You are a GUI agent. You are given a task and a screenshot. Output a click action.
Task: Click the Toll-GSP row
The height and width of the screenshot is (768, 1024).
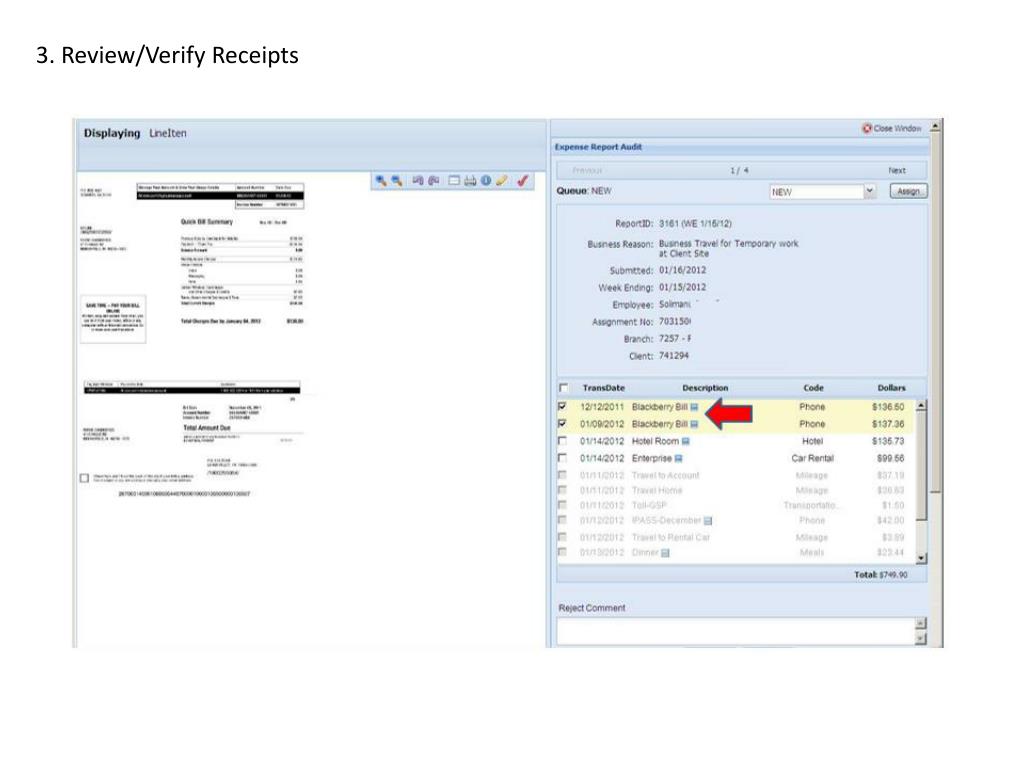[x=736, y=505]
